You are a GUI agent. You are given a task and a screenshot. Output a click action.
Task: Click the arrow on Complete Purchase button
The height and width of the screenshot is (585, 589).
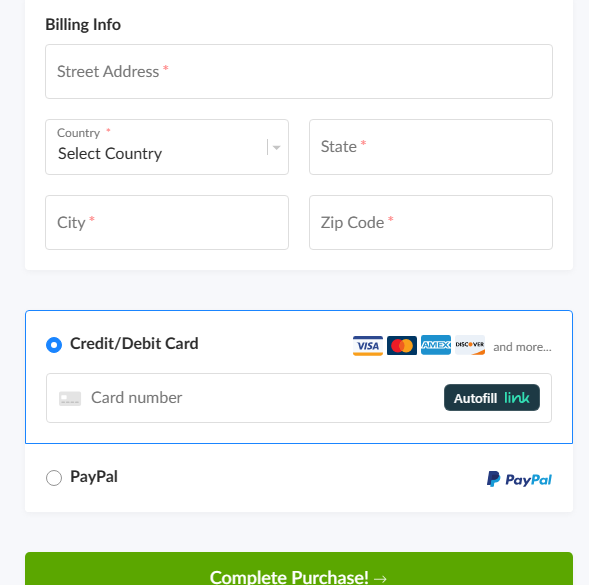pos(380,578)
